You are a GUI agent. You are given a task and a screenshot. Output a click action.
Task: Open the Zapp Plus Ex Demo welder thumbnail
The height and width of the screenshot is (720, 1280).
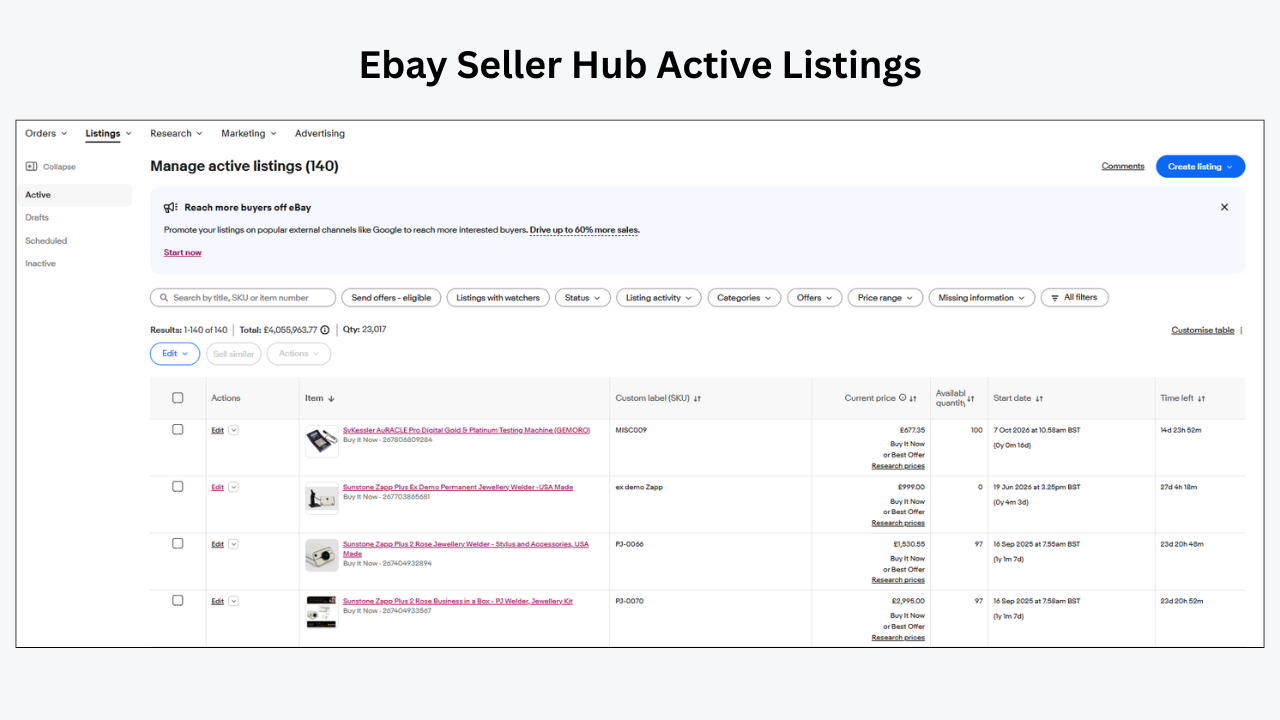[322, 498]
